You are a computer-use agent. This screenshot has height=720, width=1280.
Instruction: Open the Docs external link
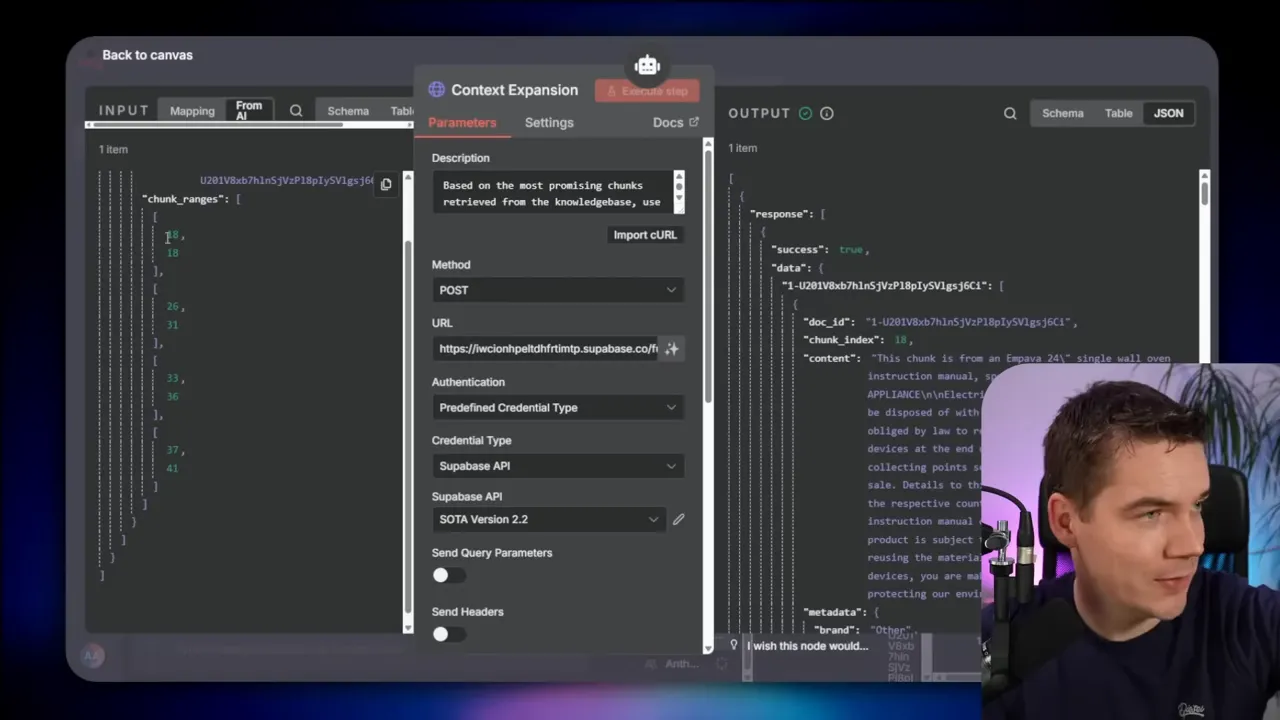tap(675, 122)
